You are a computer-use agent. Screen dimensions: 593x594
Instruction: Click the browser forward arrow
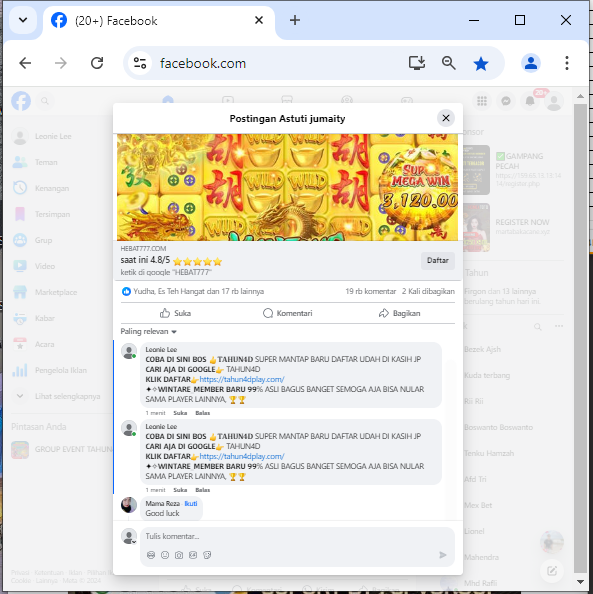point(61,63)
